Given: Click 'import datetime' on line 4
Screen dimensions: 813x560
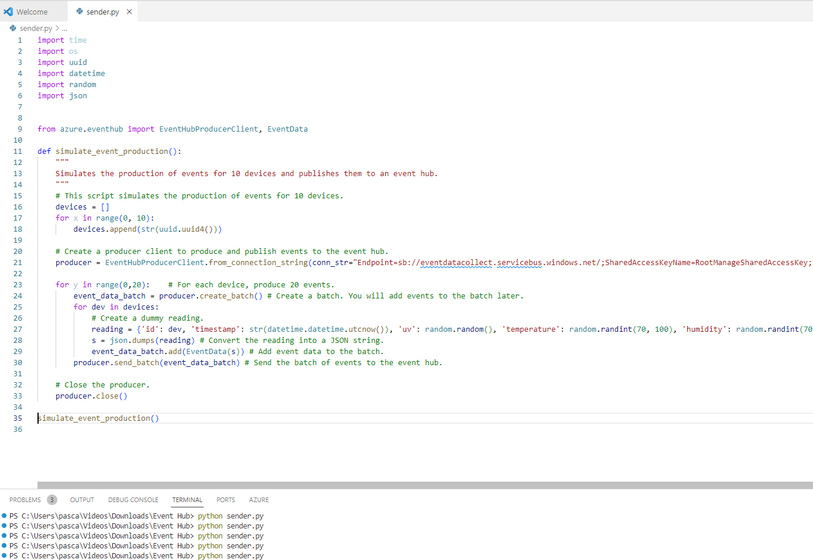Looking at the screenshot, I should coord(71,74).
